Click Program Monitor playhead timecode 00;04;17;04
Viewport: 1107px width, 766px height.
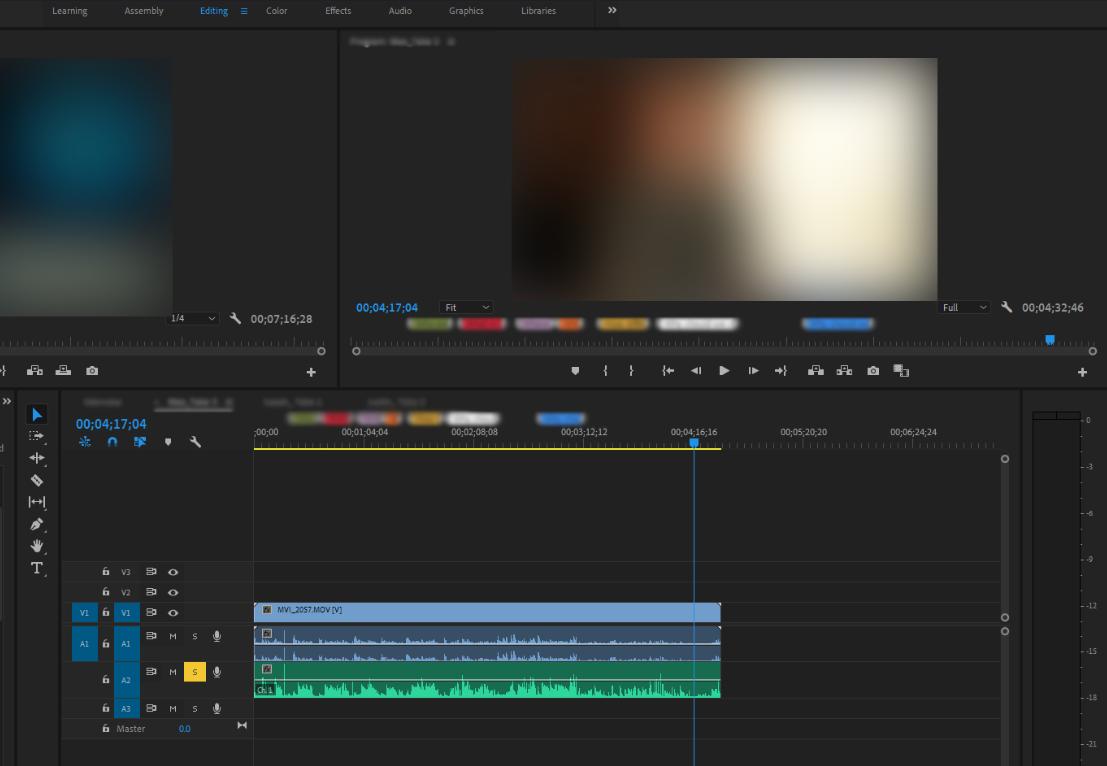(387, 308)
